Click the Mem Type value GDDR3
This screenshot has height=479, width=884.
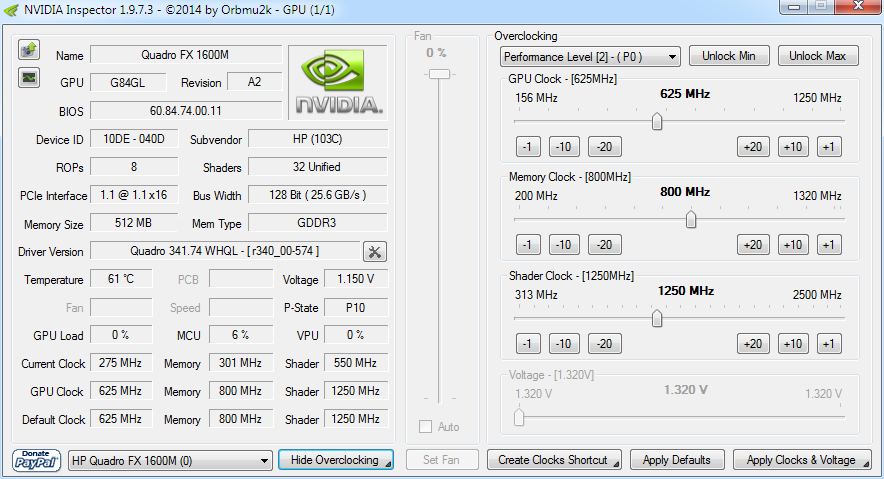point(318,223)
